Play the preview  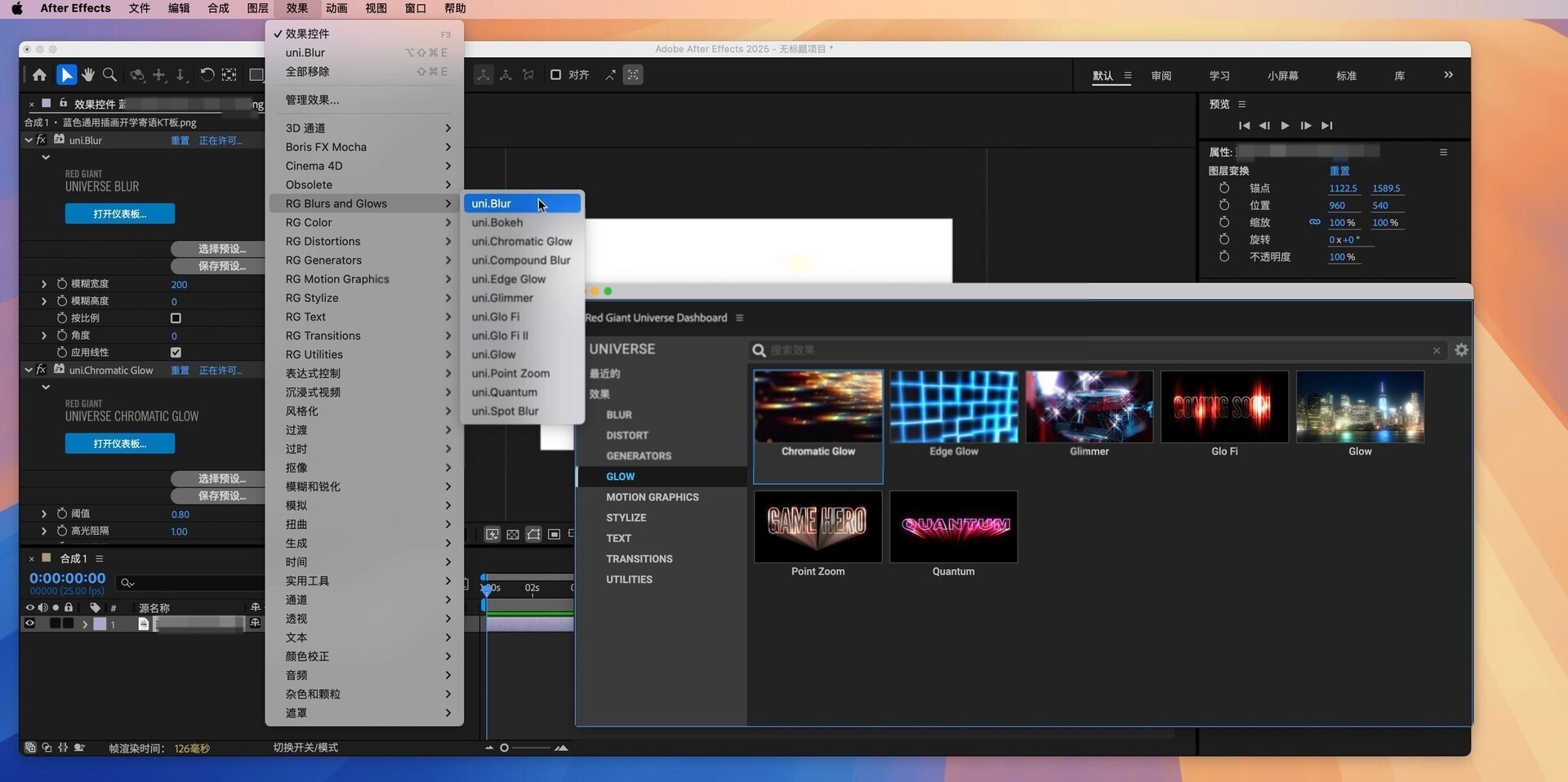[1285, 126]
